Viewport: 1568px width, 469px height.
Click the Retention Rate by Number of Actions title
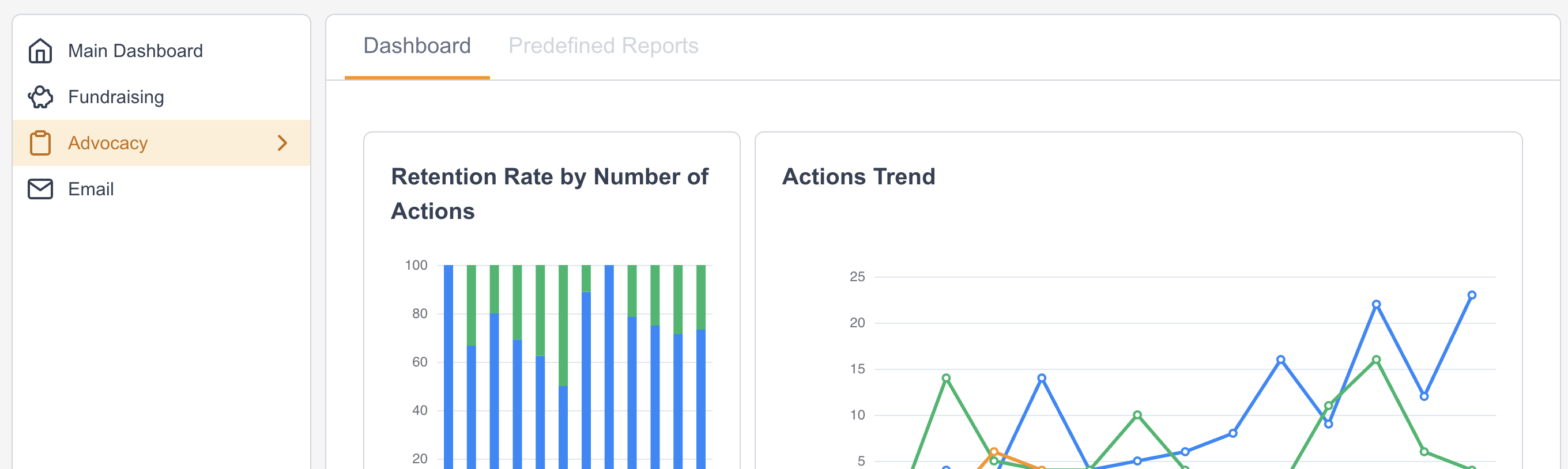coord(549,194)
